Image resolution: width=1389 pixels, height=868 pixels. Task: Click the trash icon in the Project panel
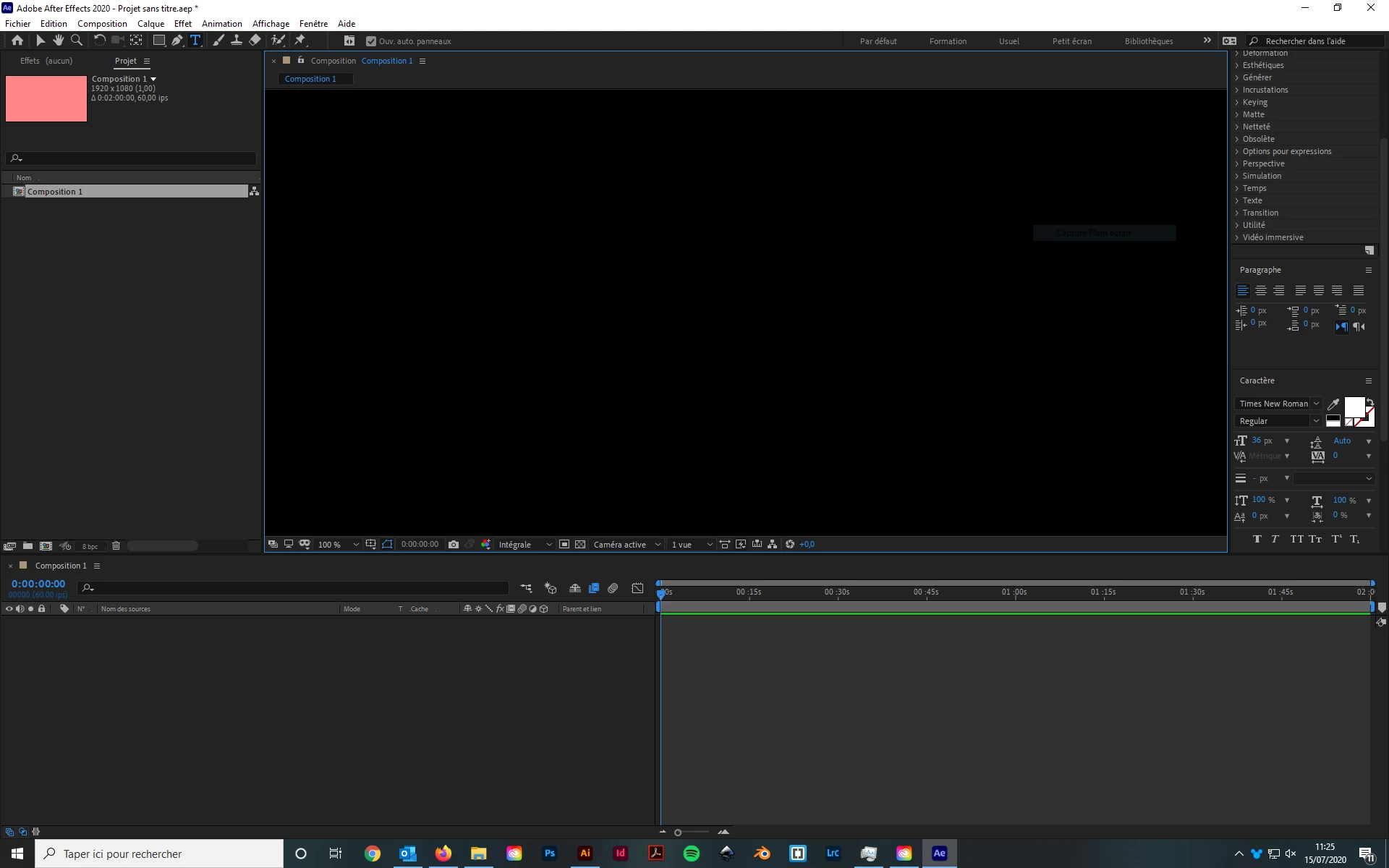[116, 546]
